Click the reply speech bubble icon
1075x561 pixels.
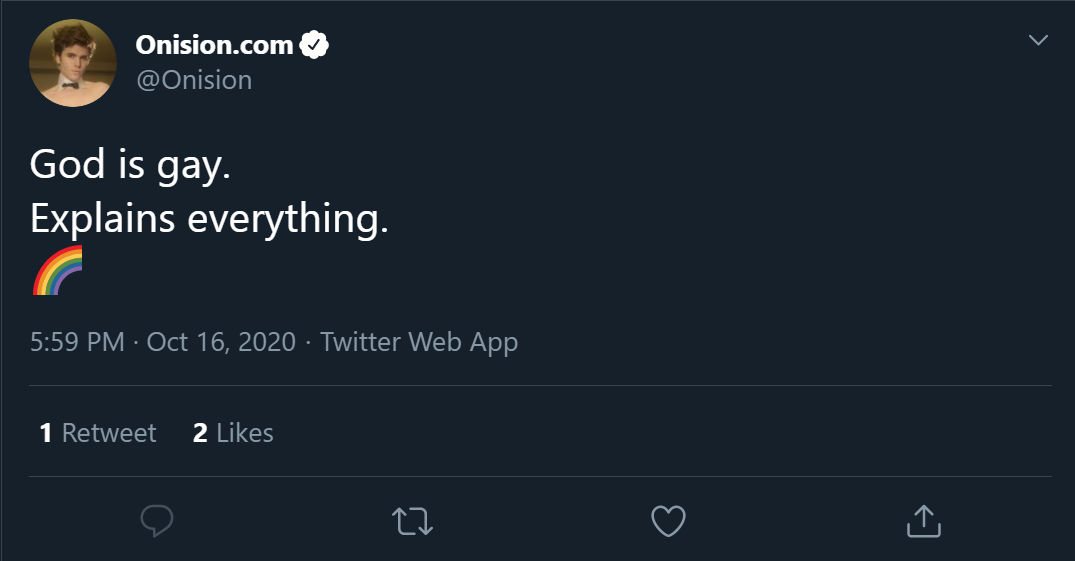point(157,521)
